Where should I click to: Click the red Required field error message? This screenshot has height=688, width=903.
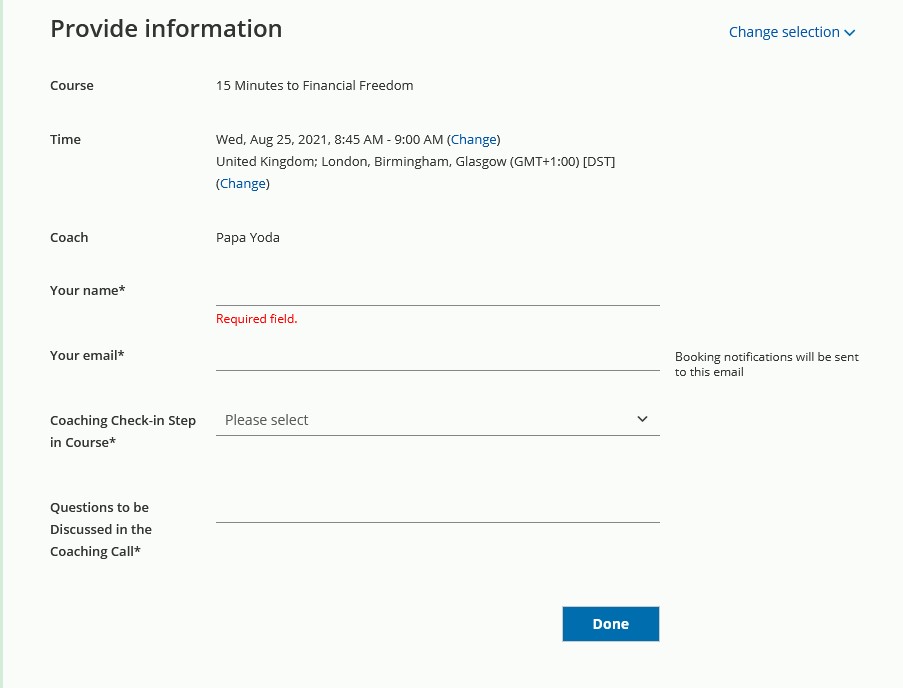pos(257,319)
